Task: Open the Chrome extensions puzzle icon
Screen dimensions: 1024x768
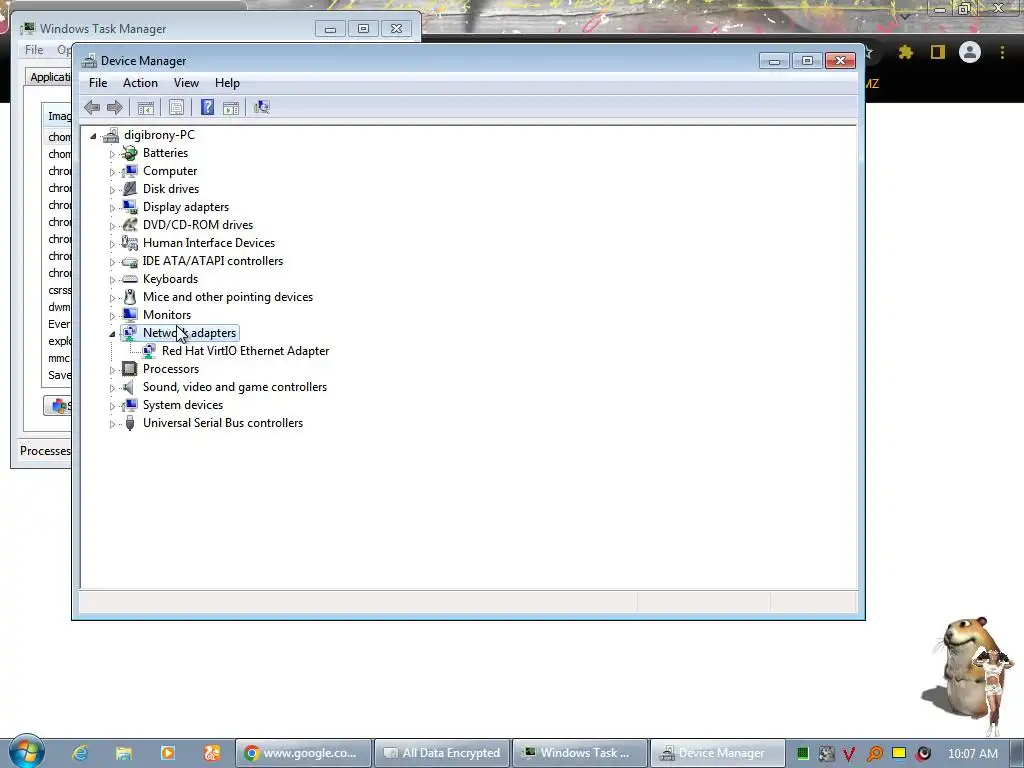Action: click(906, 52)
